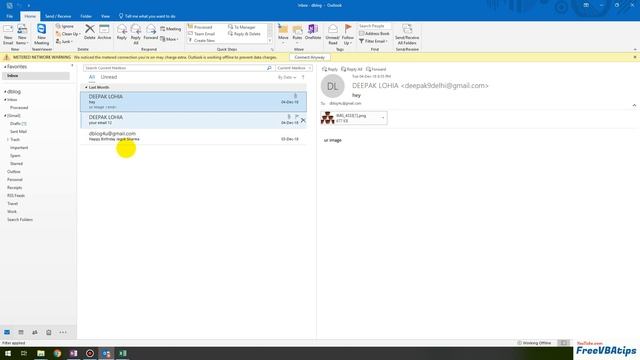The image size is (640, 360).
Task: Open the Current Mailbox scope dropdown
Action: point(294,68)
